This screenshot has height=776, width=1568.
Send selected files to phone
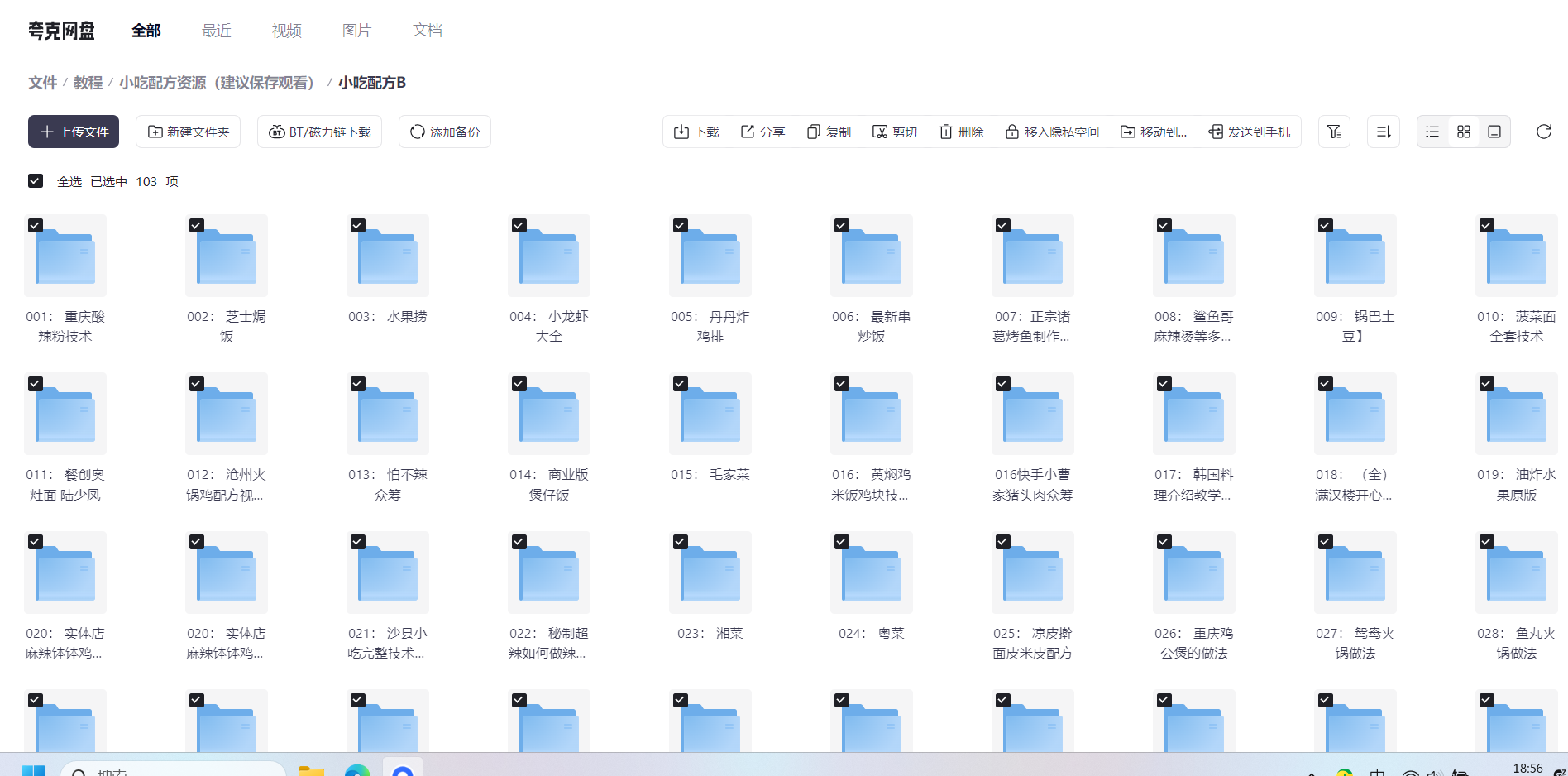click(x=1249, y=132)
